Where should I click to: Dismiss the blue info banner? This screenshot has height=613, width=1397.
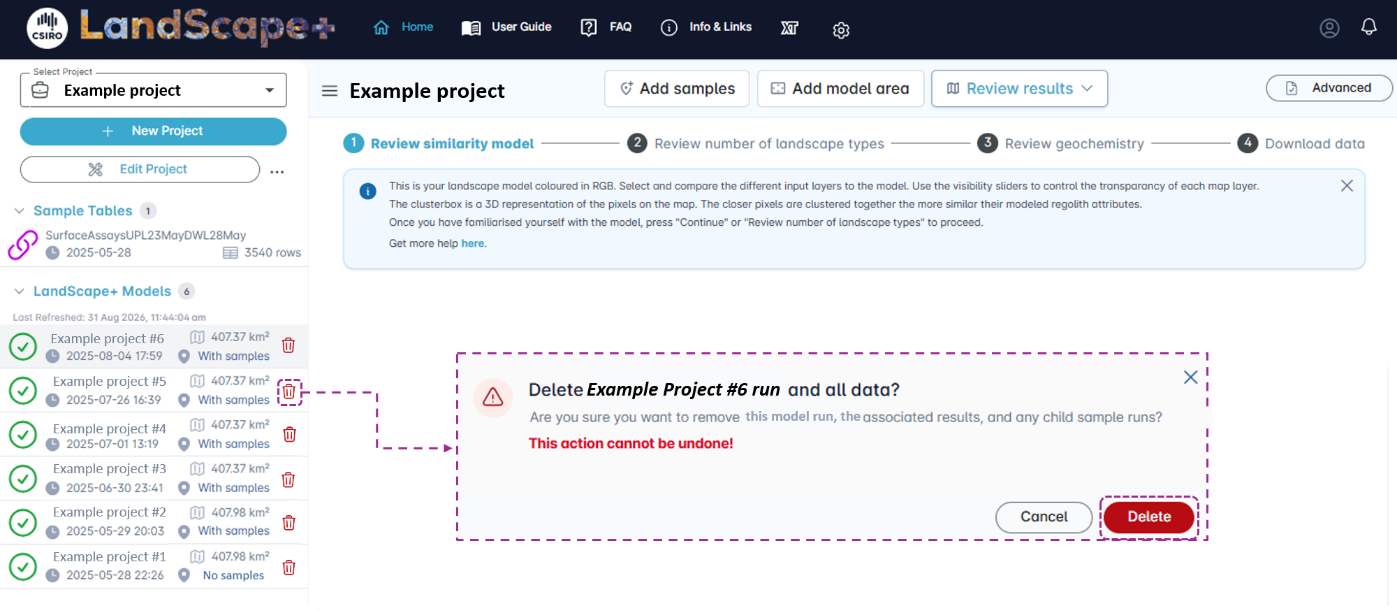[x=1347, y=186]
